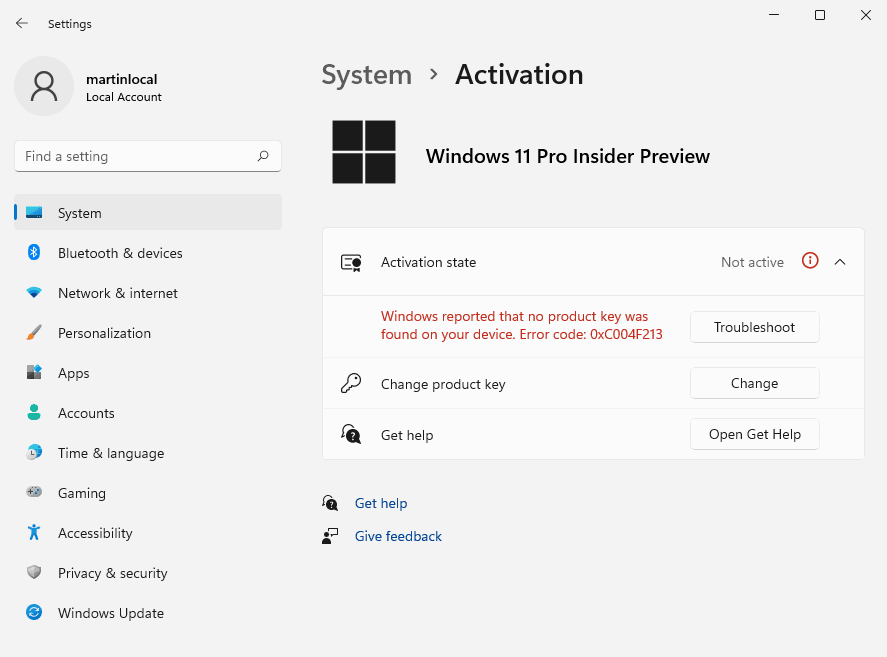The width and height of the screenshot is (887, 657).
Task: Click the Bluetooth icon
Action: pyautogui.click(x=34, y=252)
